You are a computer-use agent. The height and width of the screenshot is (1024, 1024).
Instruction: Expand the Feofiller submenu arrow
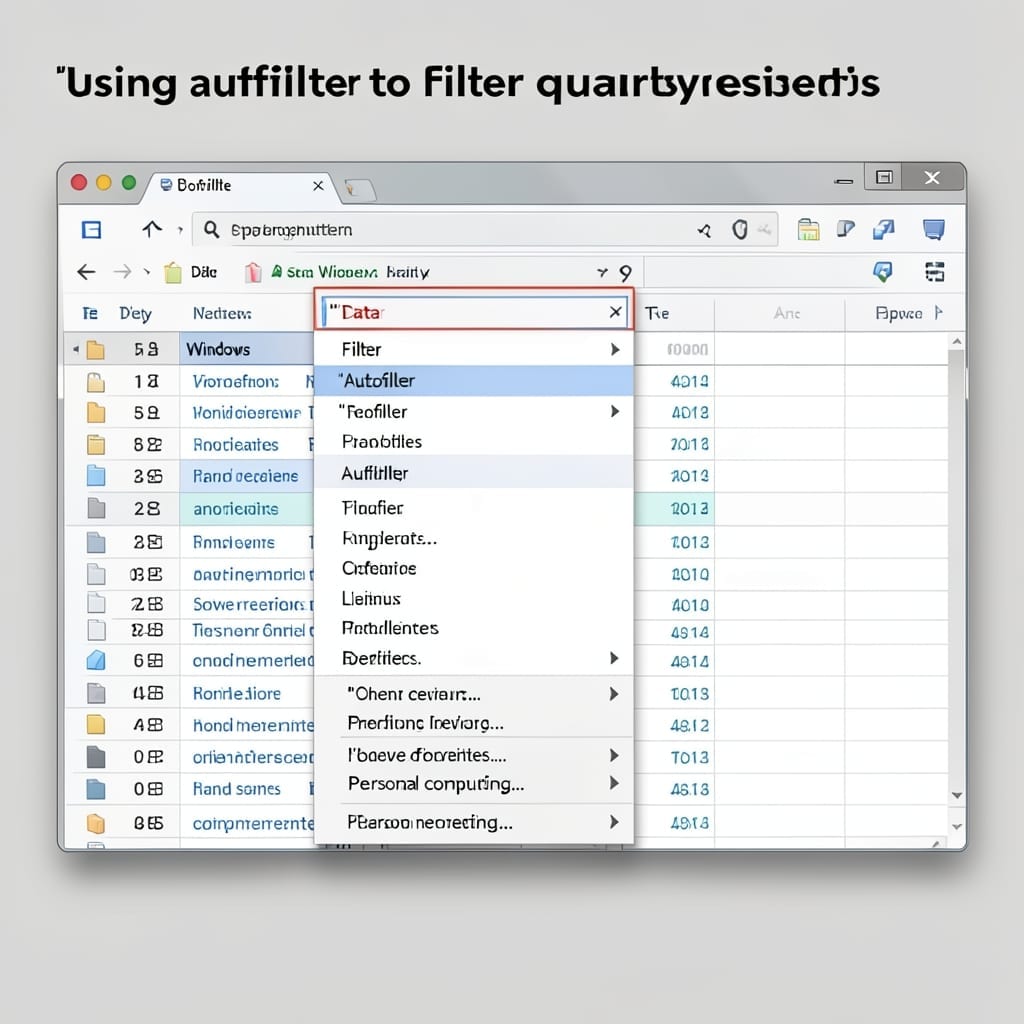(615, 411)
